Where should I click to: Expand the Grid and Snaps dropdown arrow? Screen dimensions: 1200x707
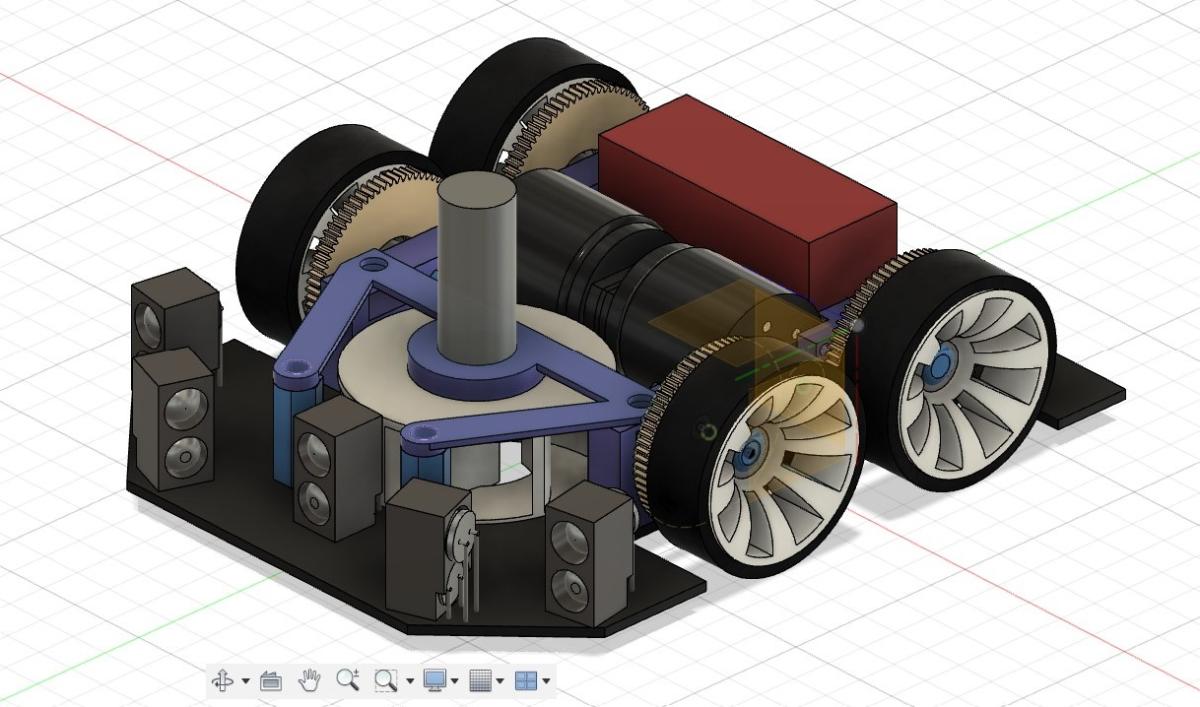[500, 682]
